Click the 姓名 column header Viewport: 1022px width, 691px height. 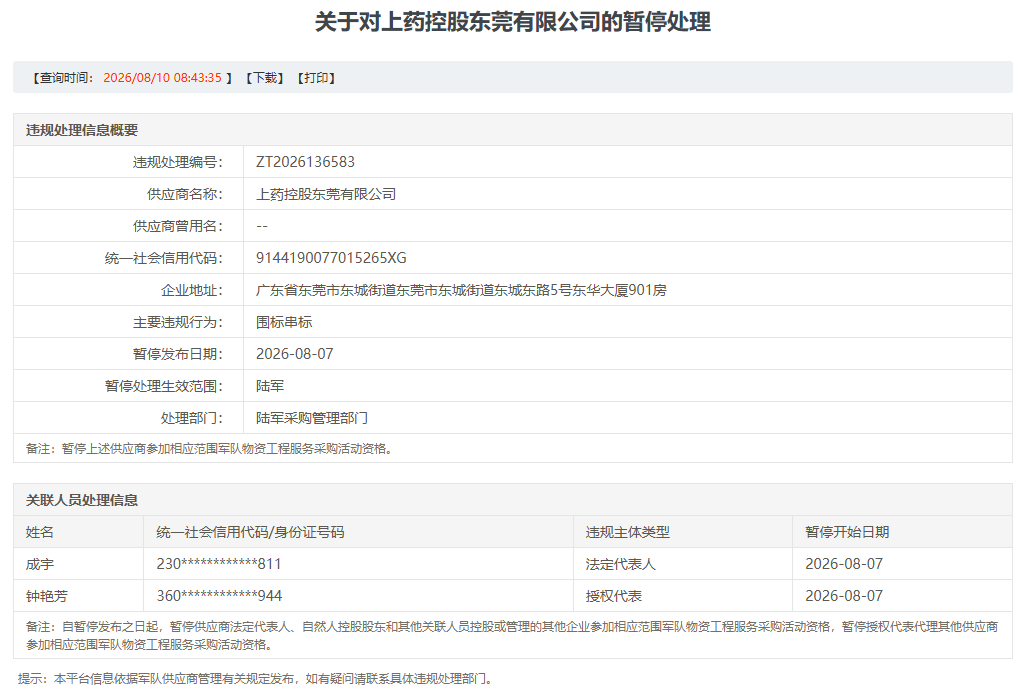pos(40,532)
